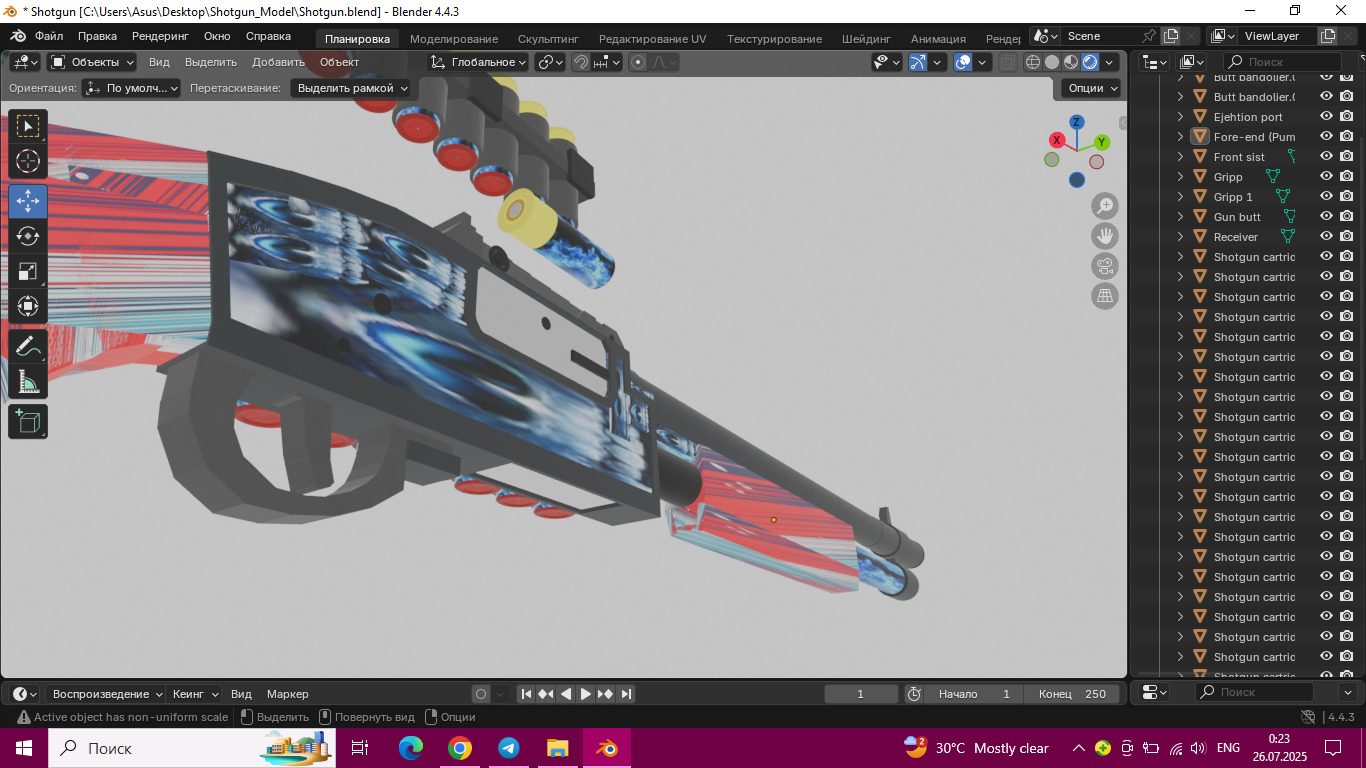Viewport: 1366px width, 768px height.
Task: Toggle auto keying record button
Action: (x=481, y=694)
